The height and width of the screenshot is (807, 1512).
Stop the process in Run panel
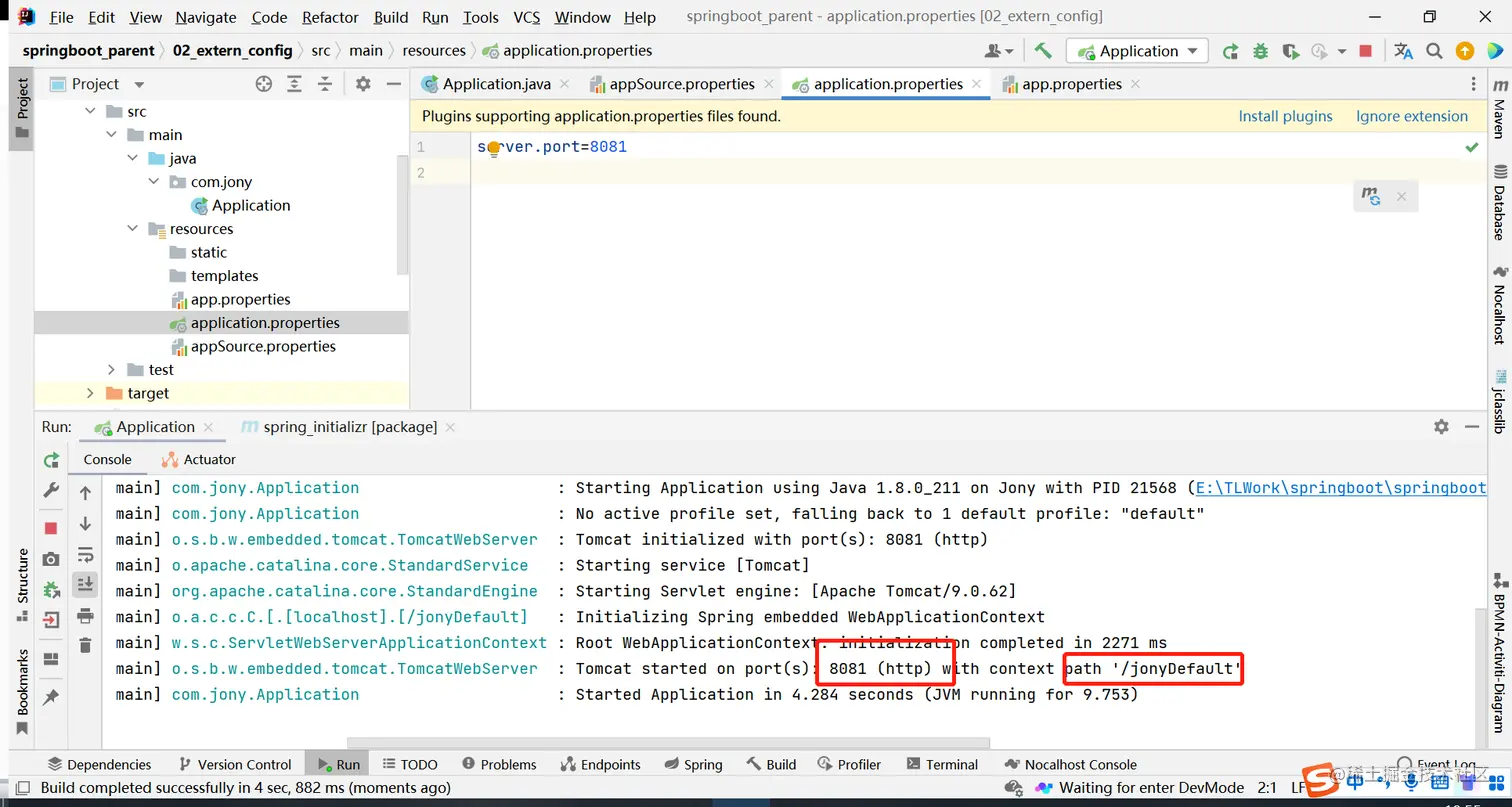pyautogui.click(x=51, y=527)
